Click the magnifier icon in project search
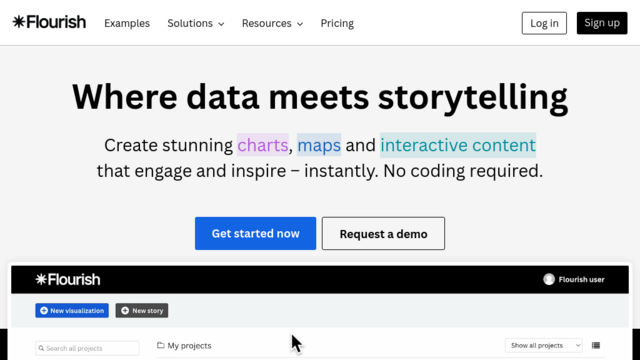This screenshot has width=640, height=360. 41,348
